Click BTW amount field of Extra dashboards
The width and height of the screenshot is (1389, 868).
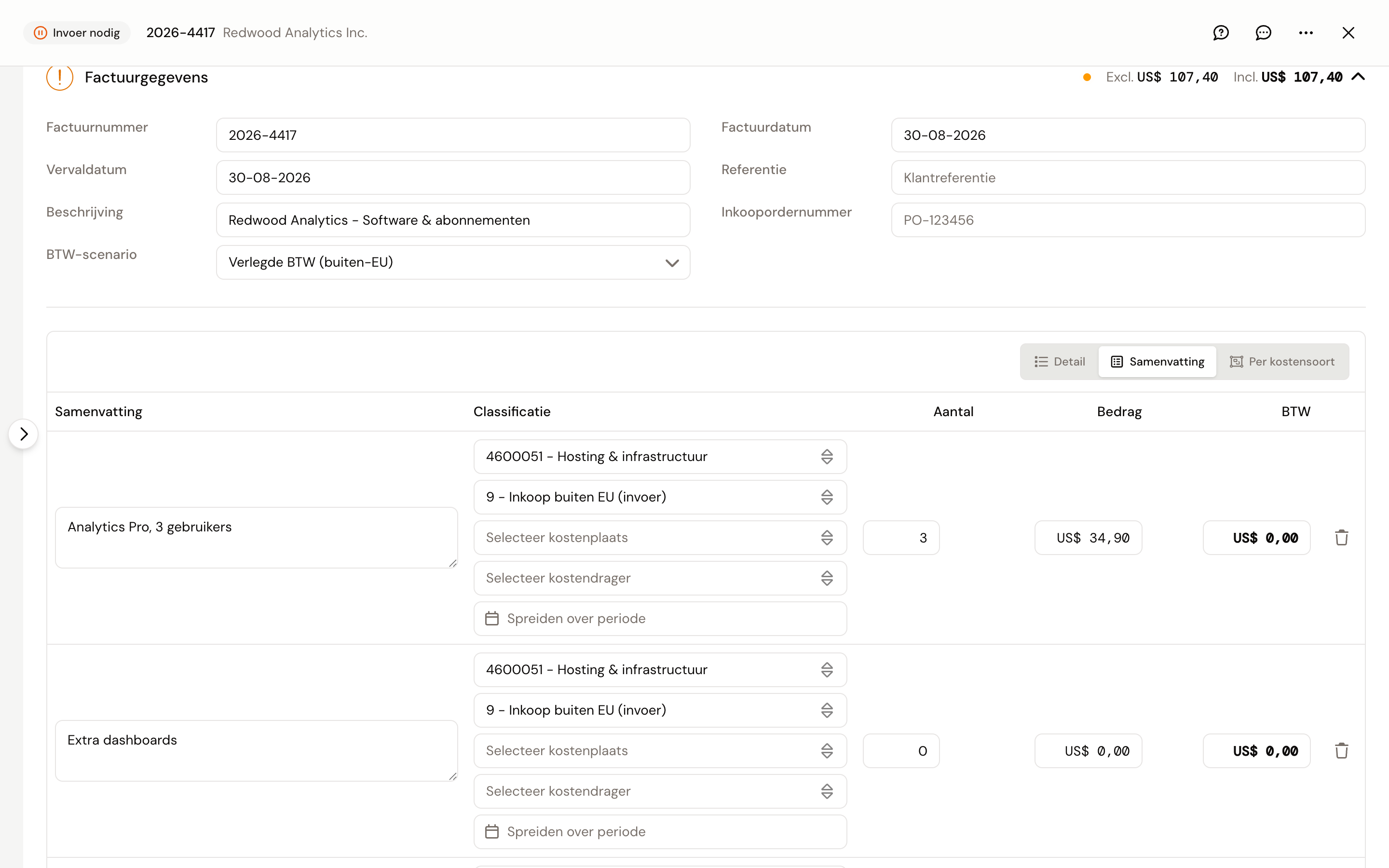pyautogui.click(x=1257, y=751)
